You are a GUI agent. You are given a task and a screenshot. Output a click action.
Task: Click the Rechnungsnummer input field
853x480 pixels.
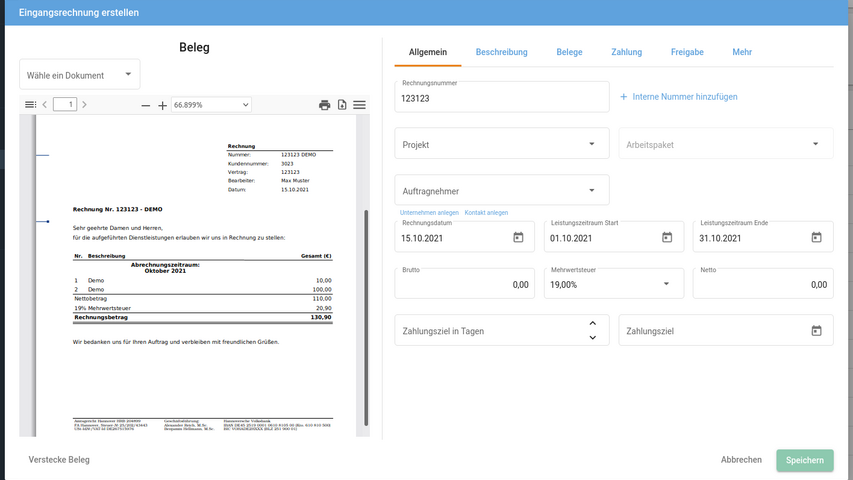click(502, 98)
